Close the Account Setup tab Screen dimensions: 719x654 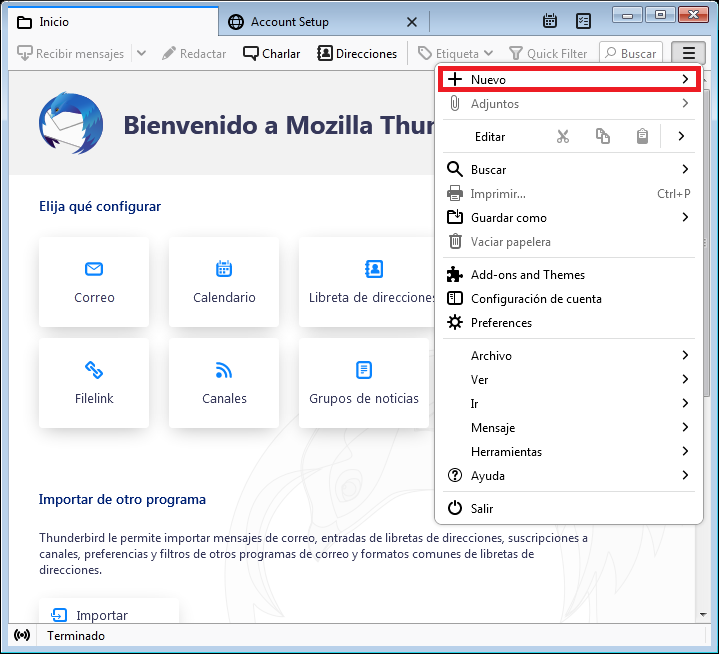pos(412,22)
